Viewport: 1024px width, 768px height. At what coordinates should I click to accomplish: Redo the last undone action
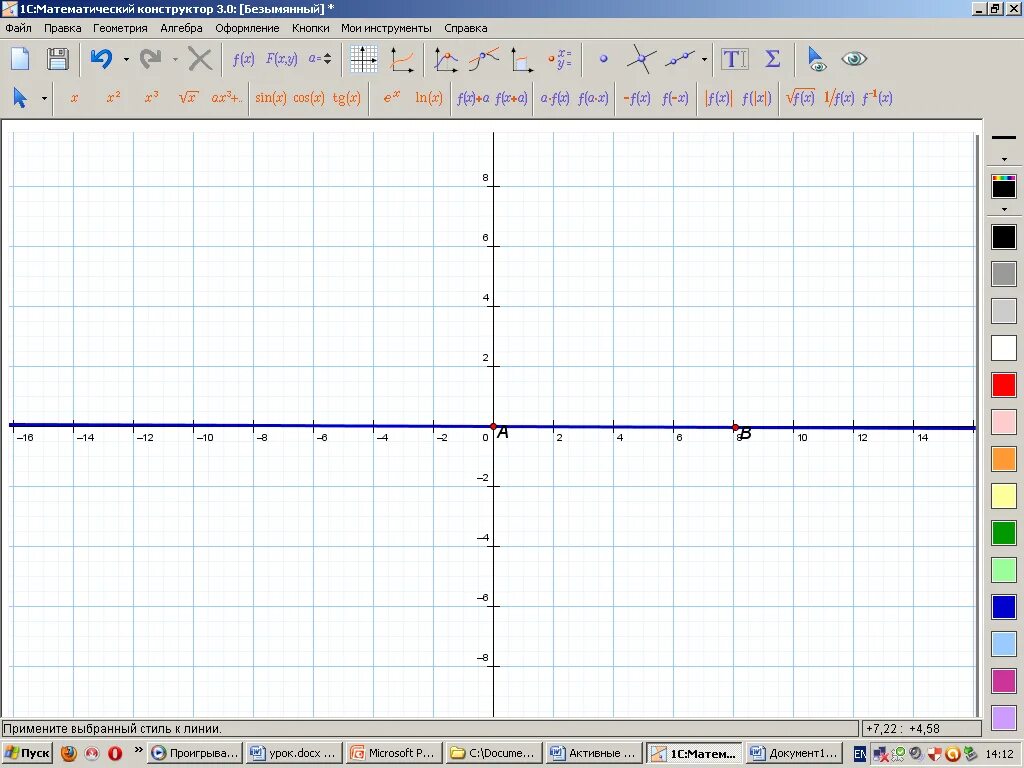tap(151, 59)
